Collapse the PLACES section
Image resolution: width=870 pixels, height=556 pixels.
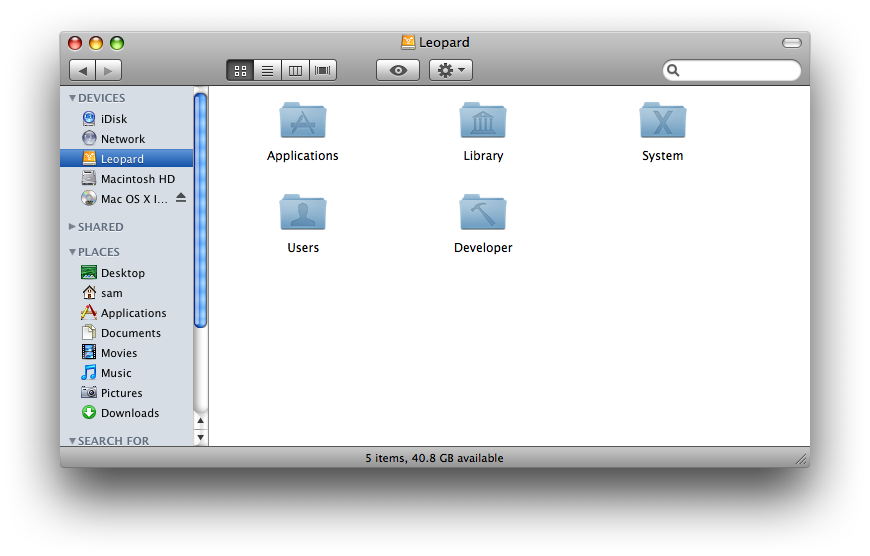pos(72,252)
